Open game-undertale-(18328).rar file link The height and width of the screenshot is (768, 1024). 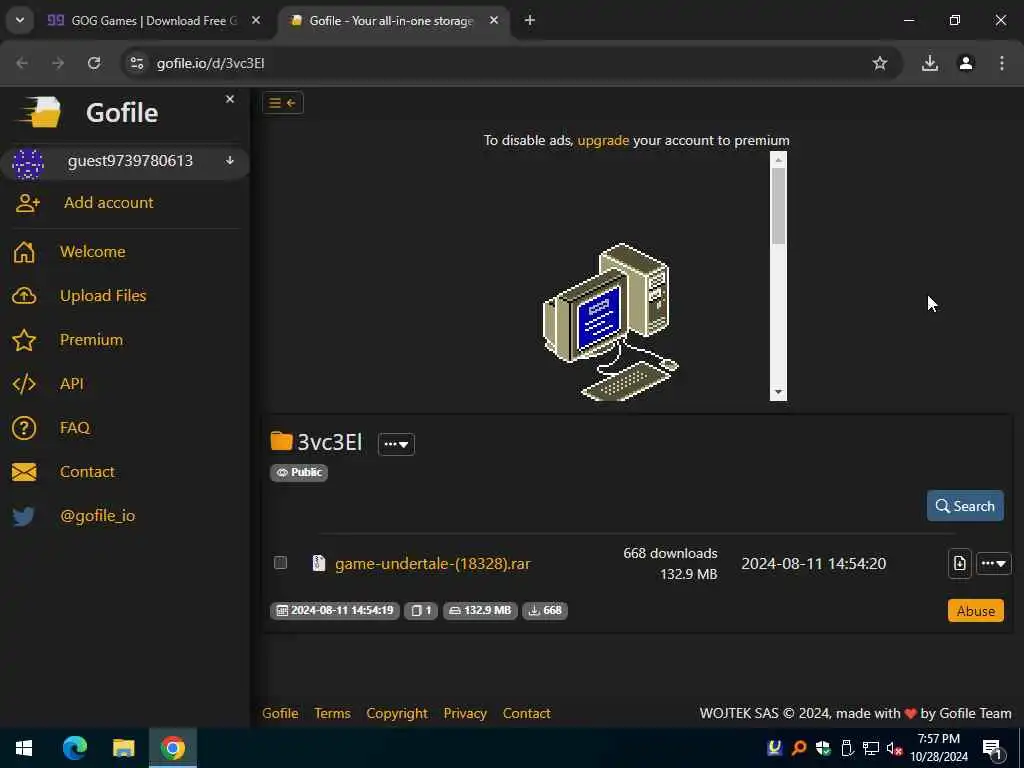[x=432, y=564]
